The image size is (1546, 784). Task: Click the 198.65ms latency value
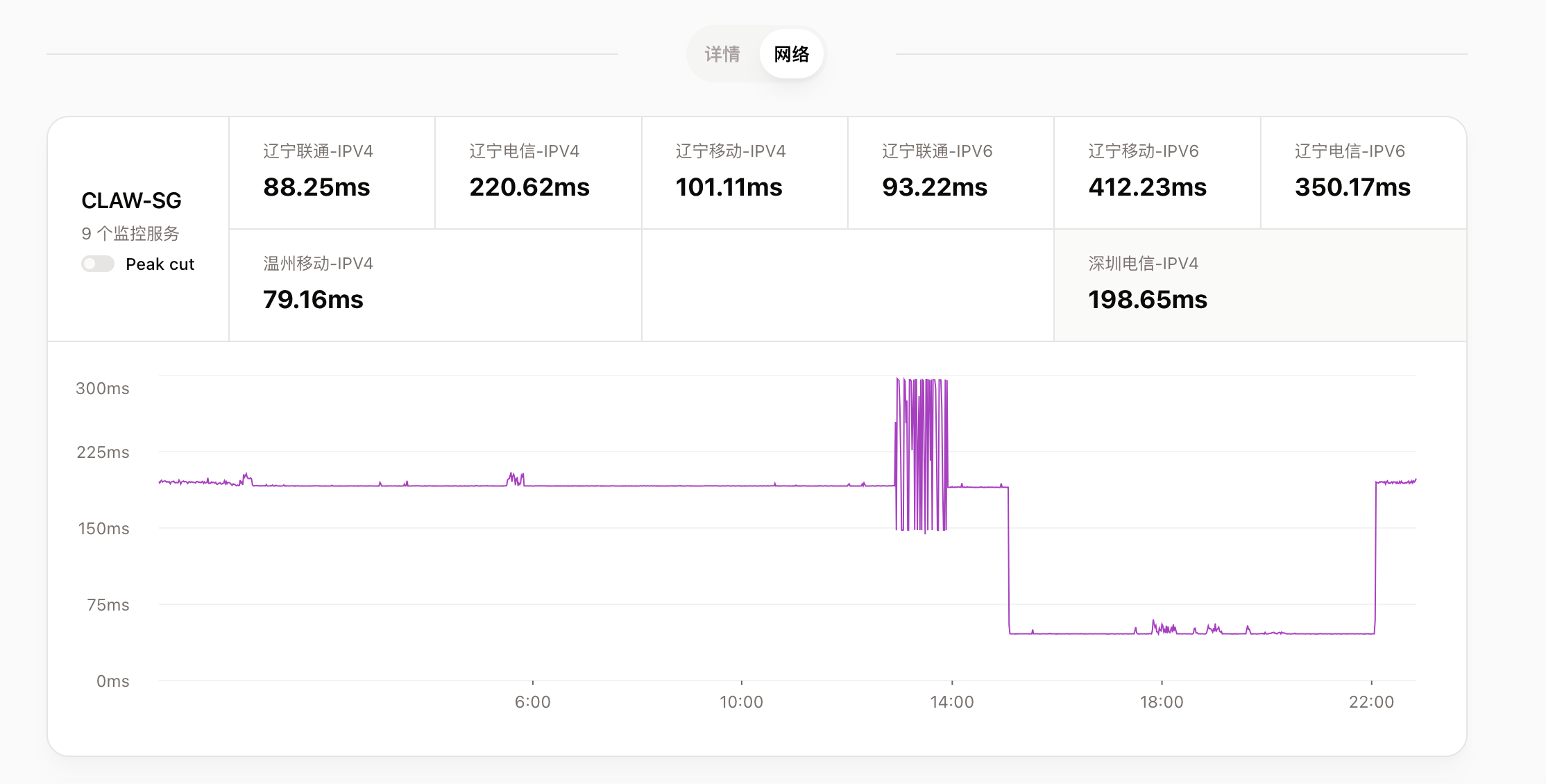(x=1147, y=300)
